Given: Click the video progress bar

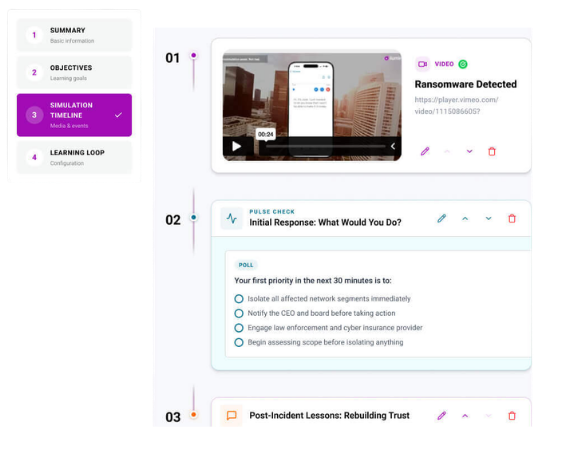Looking at the screenshot, I should pyautogui.click(x=325, y=146).
